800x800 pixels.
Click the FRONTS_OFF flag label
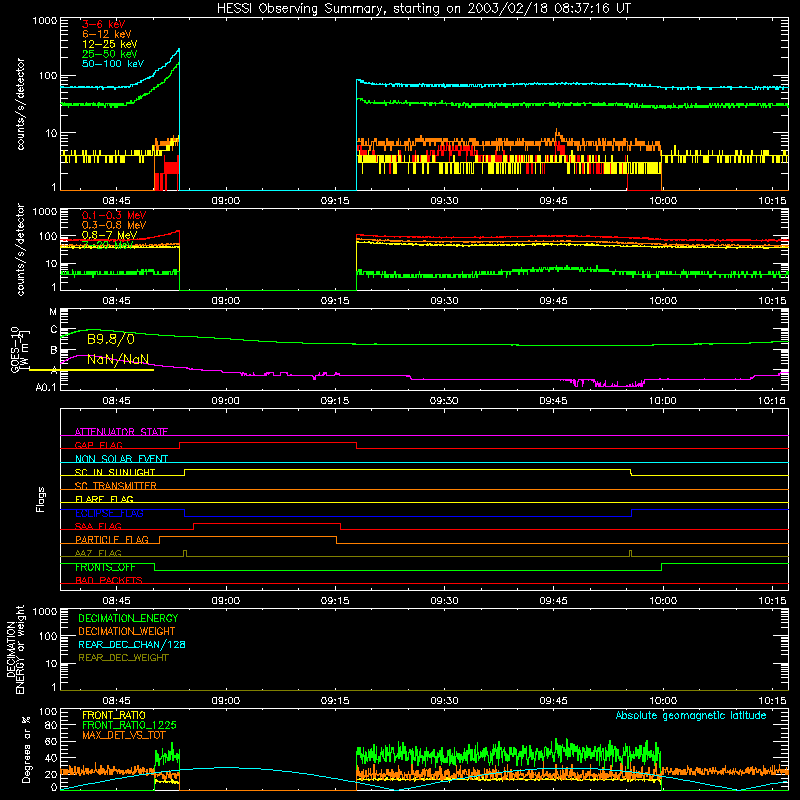105,567
